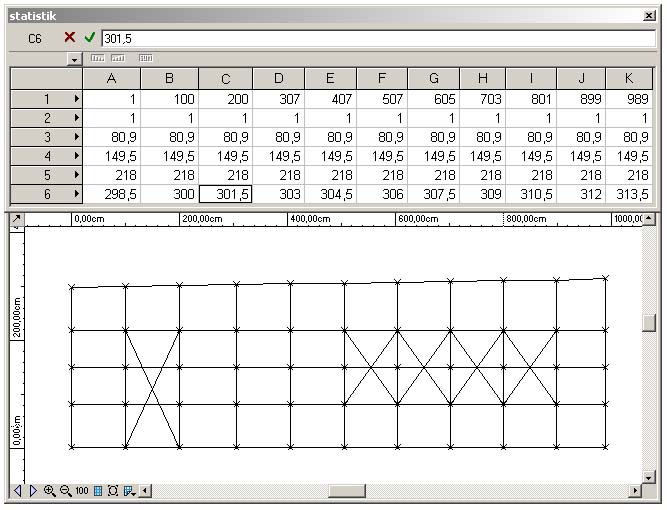The height and width of the screenshot is (510, 667).
Task: Expand row 4 arrow in row header
Action: (76, 156)
